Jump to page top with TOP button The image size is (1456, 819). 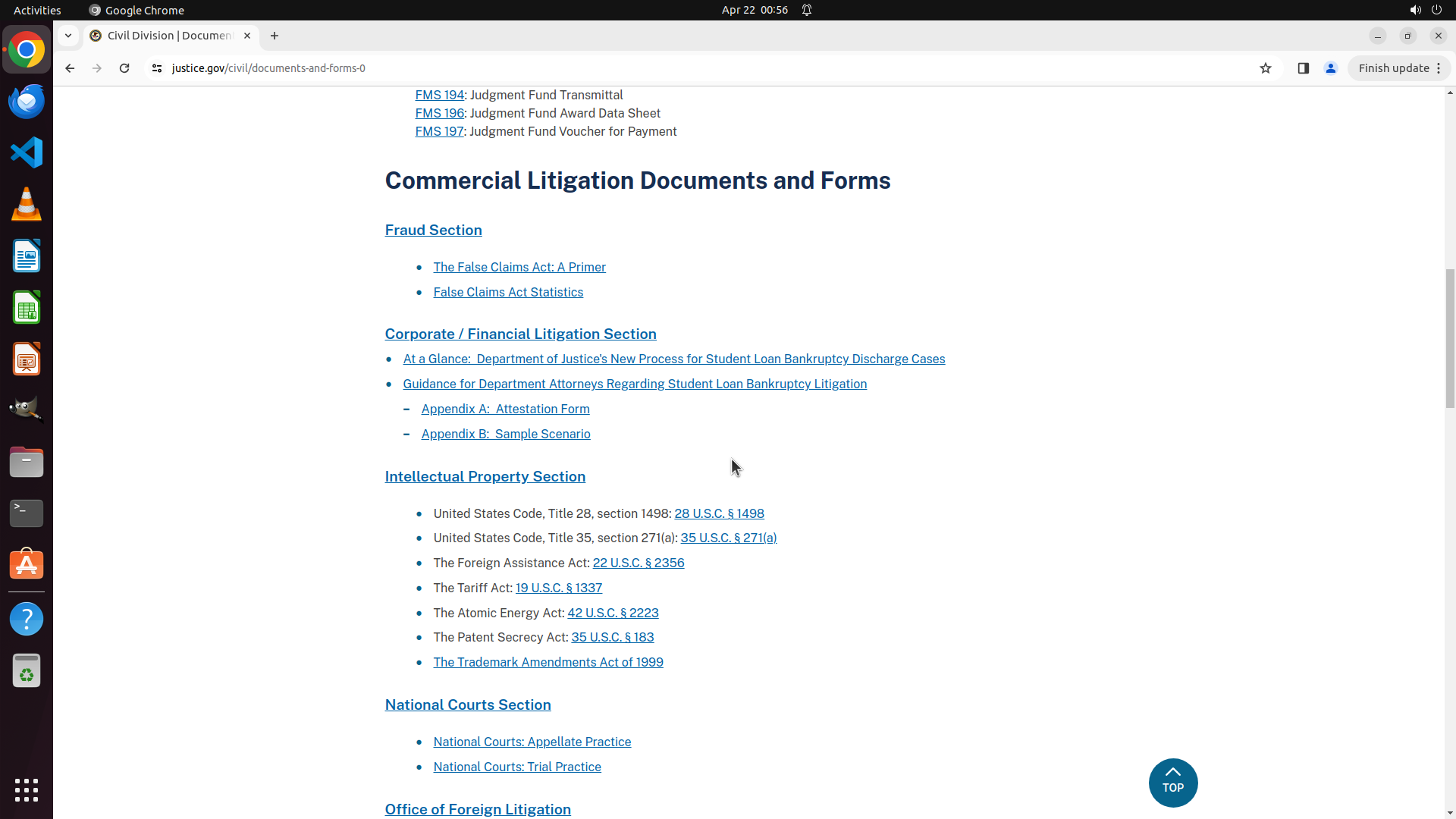pyautogui.click(x=1172, y=782)
